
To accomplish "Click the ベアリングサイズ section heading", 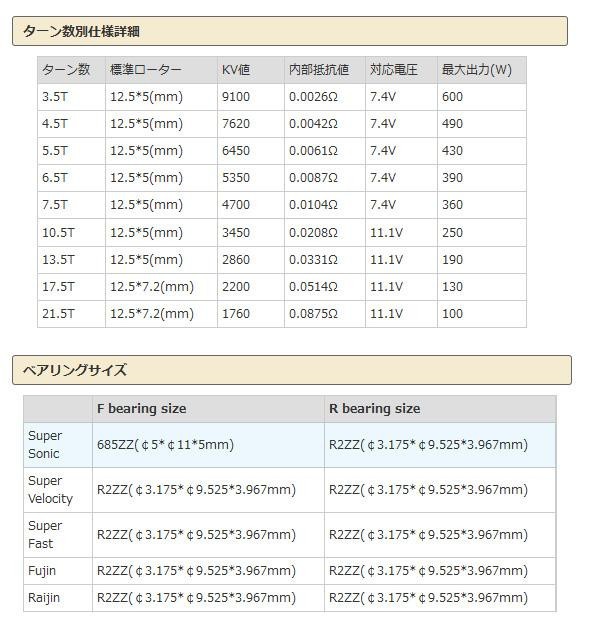I will 75,370.
